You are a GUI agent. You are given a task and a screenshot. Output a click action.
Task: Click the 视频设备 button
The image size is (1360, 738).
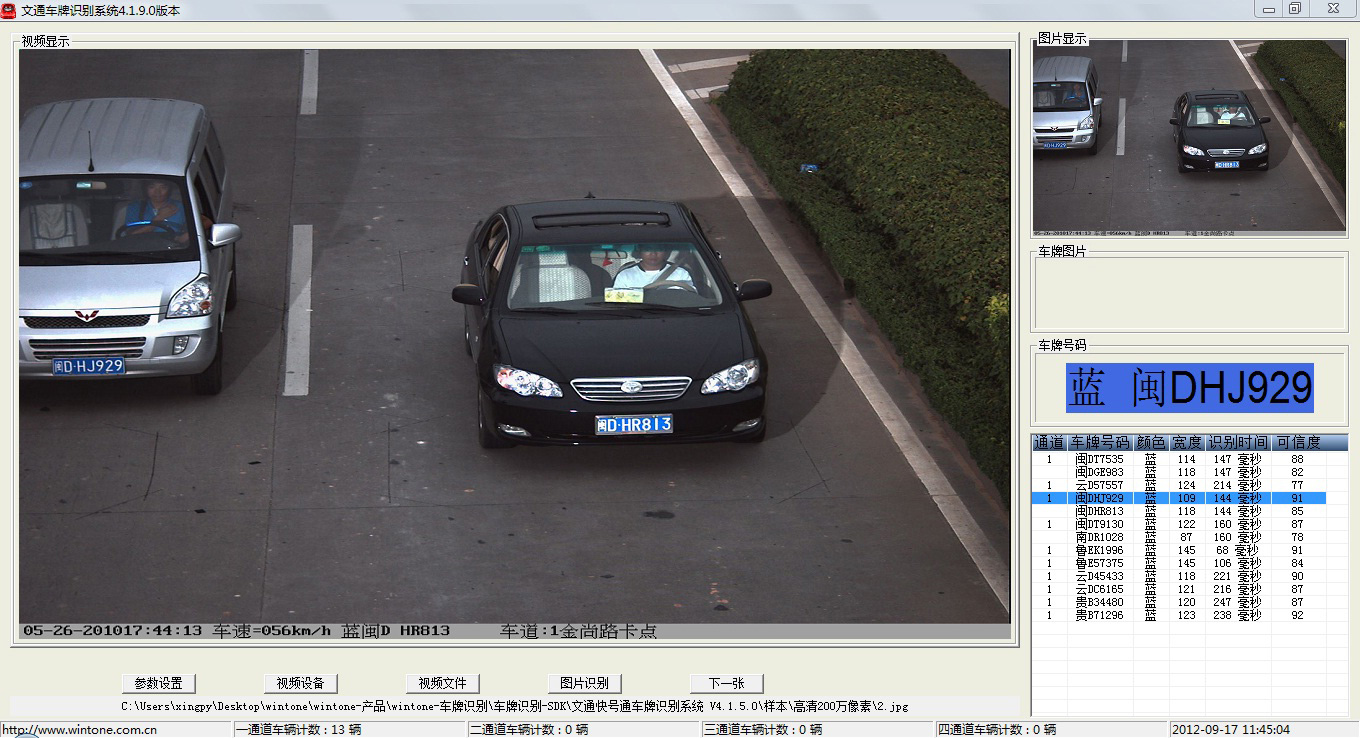[x=300, y=683]
